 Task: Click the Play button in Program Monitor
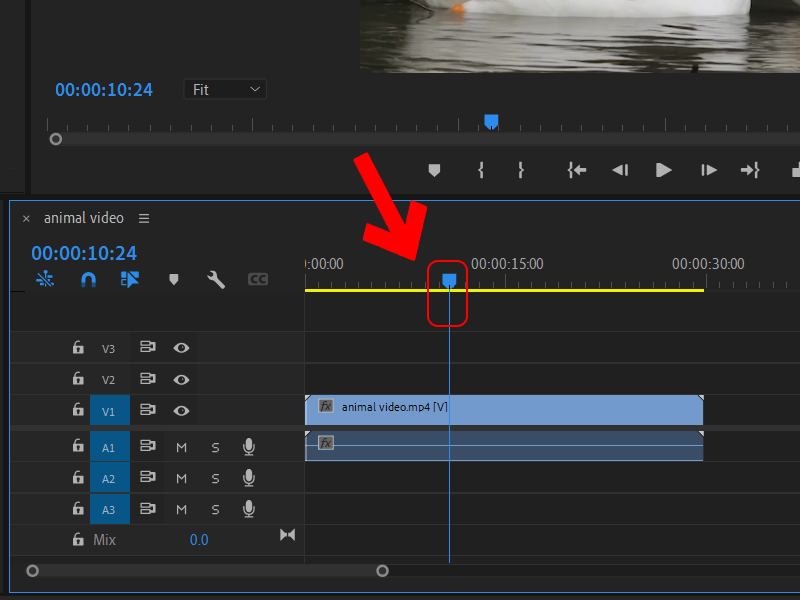[663, 170]
